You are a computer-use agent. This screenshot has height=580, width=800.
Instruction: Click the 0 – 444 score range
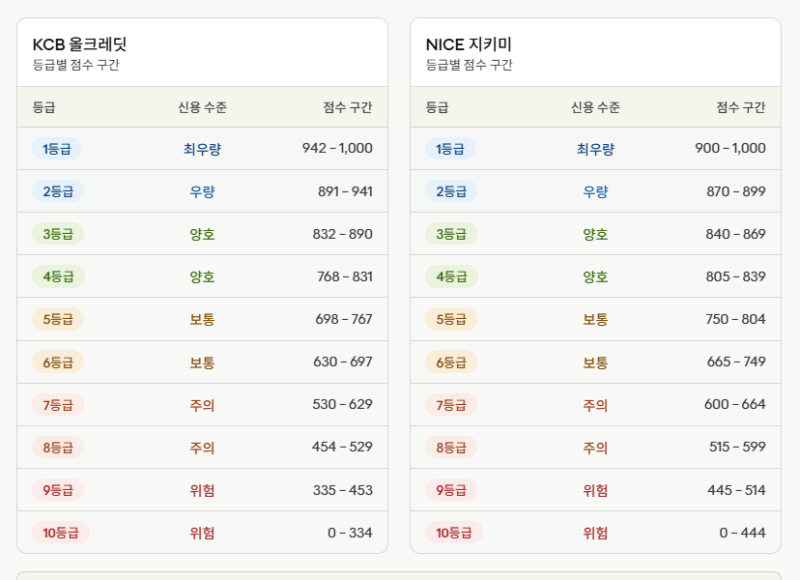(x=743, y=533)
